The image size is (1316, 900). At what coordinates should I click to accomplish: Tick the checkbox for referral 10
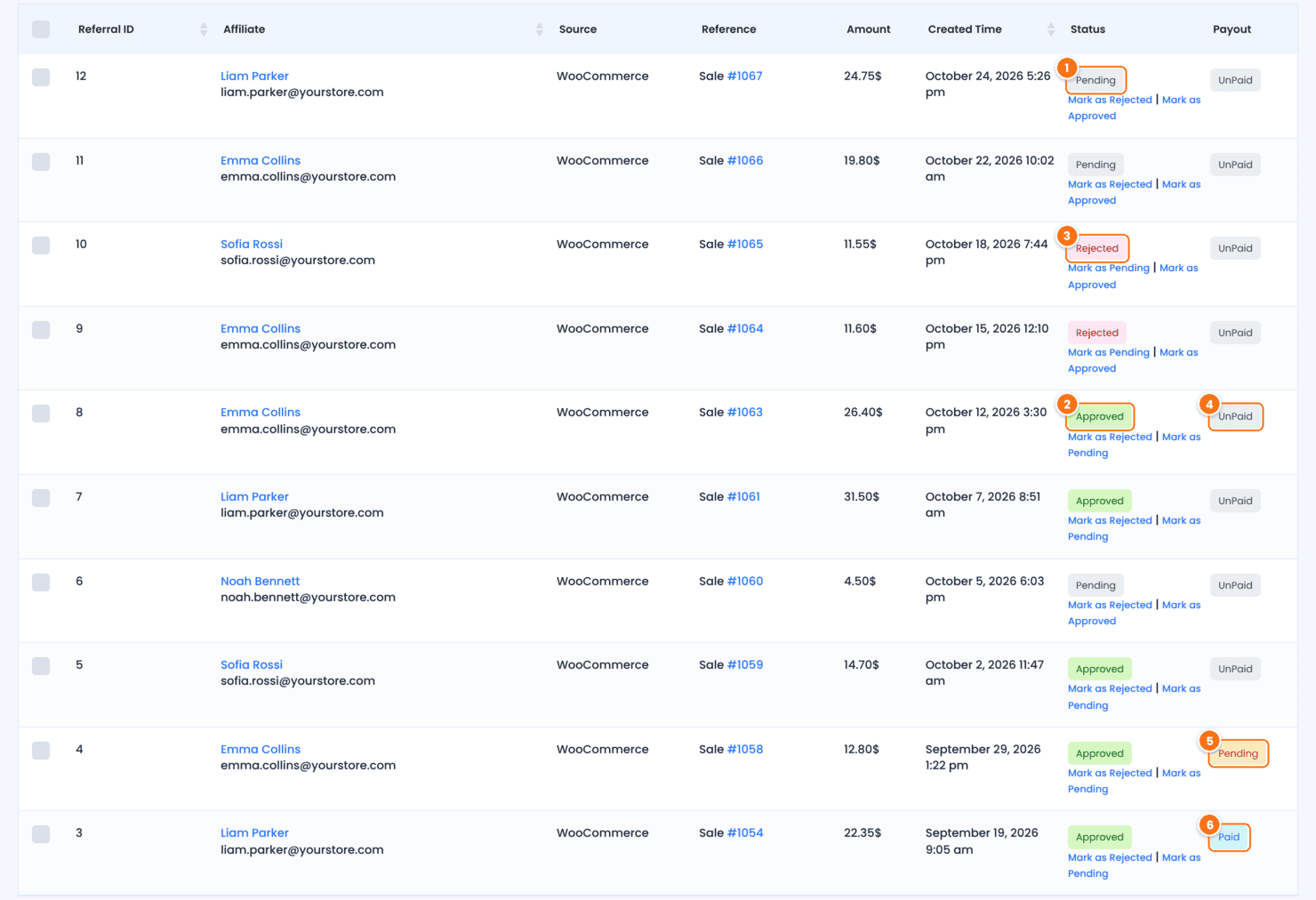point(41,245)
